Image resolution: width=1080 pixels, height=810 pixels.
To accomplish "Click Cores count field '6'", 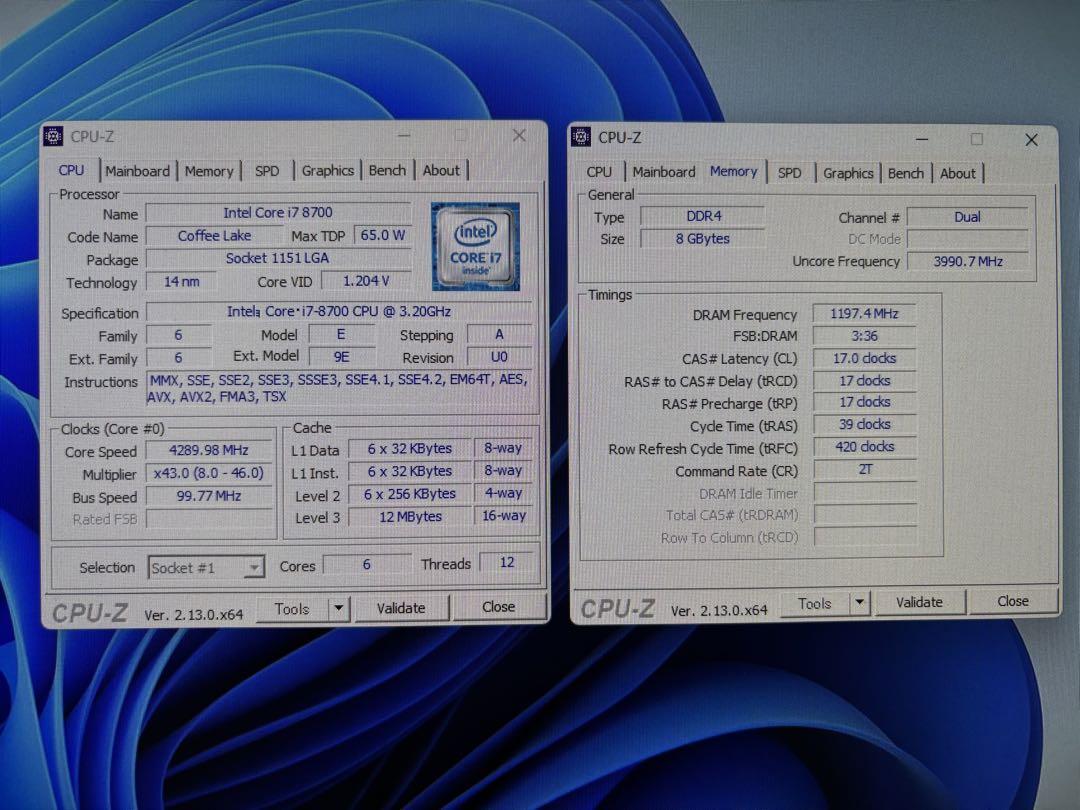I will [x=366, y=564].
